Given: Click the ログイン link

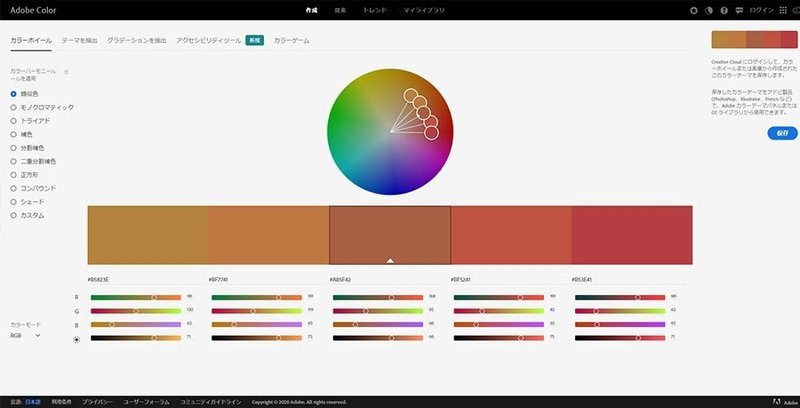Looking at the screenshot, I should (x=762, y=10).
